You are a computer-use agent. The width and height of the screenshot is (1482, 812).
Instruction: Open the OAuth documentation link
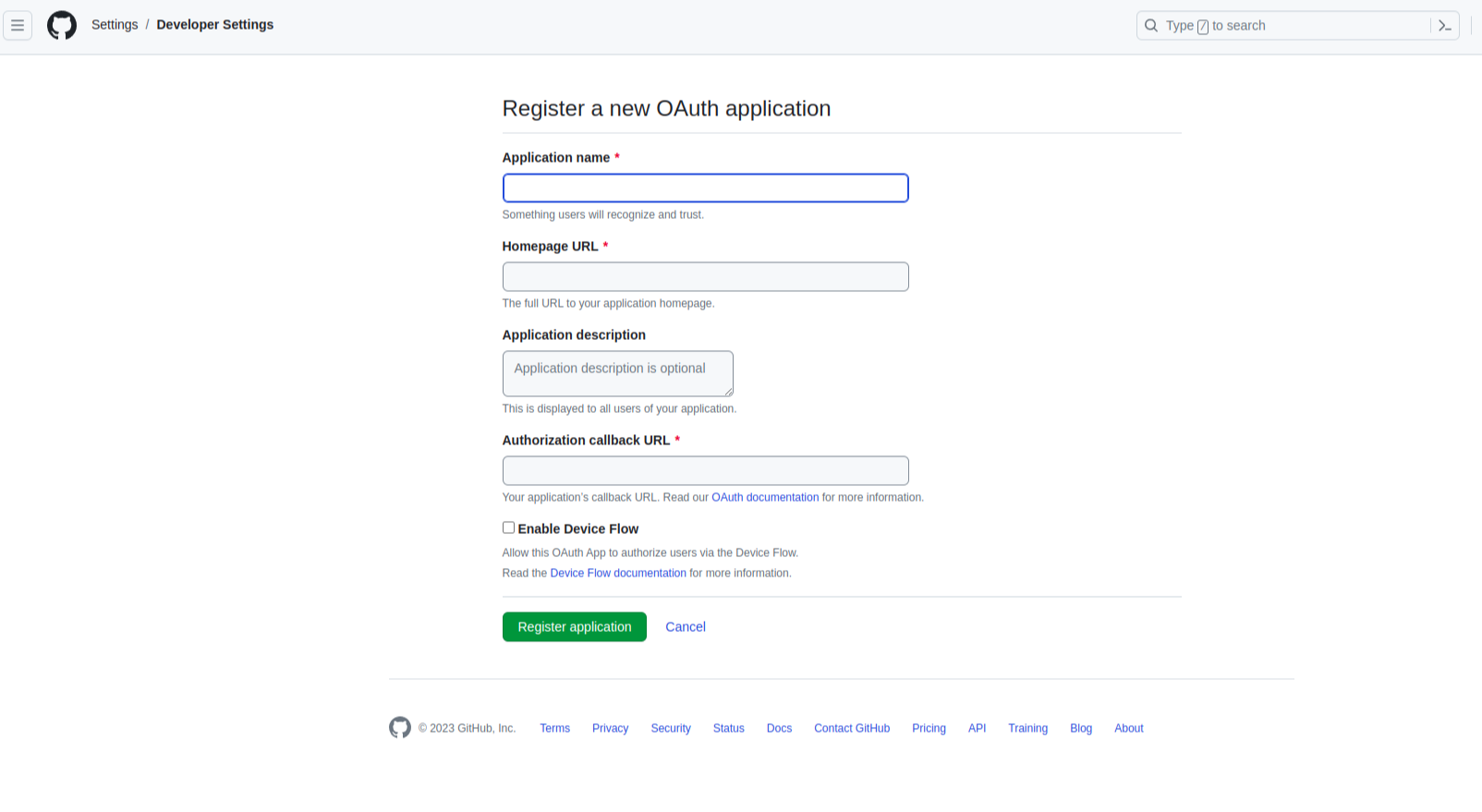[x=765, y=498]
